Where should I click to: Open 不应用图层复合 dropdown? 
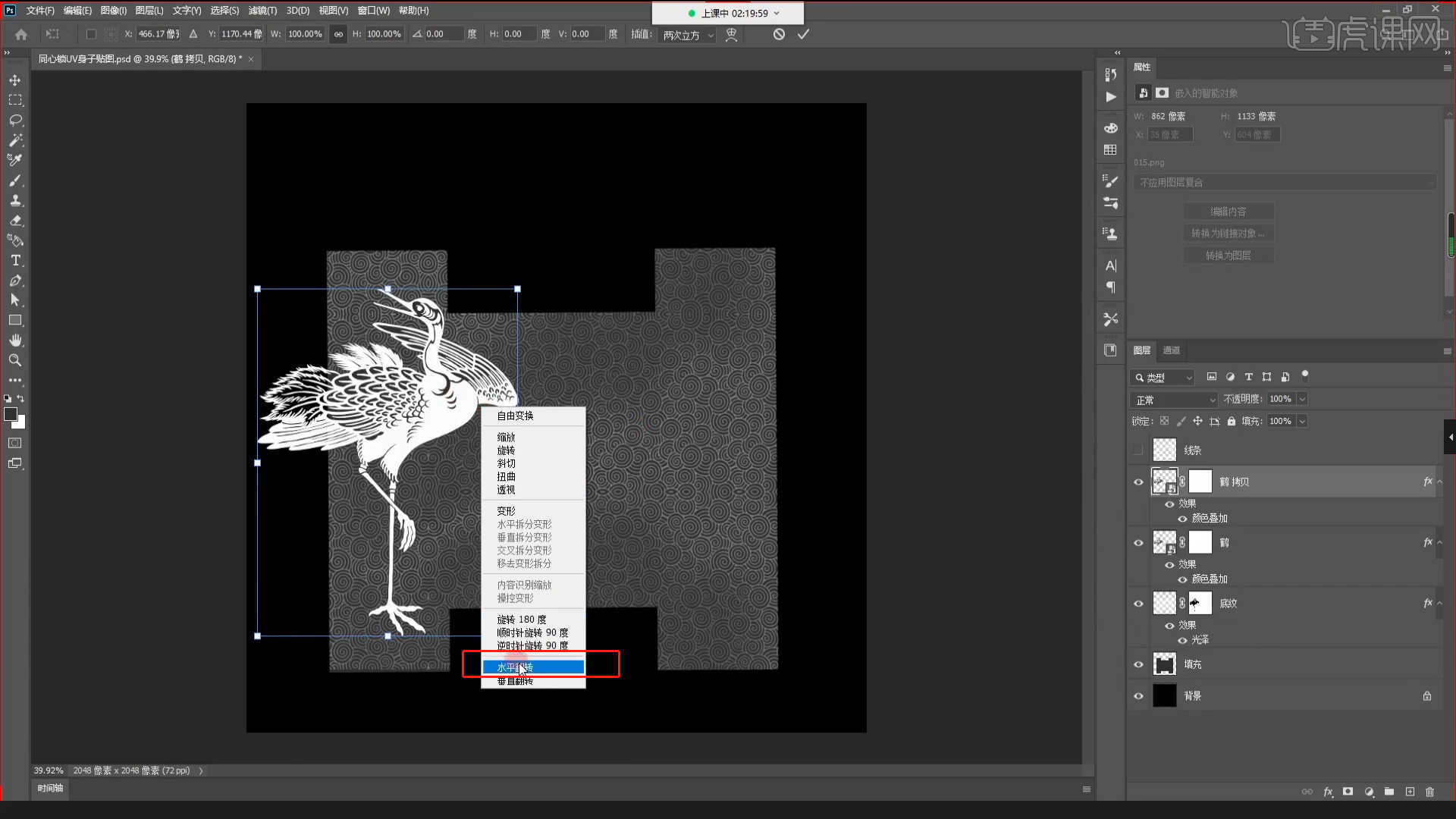click(x=1286, y=183)
